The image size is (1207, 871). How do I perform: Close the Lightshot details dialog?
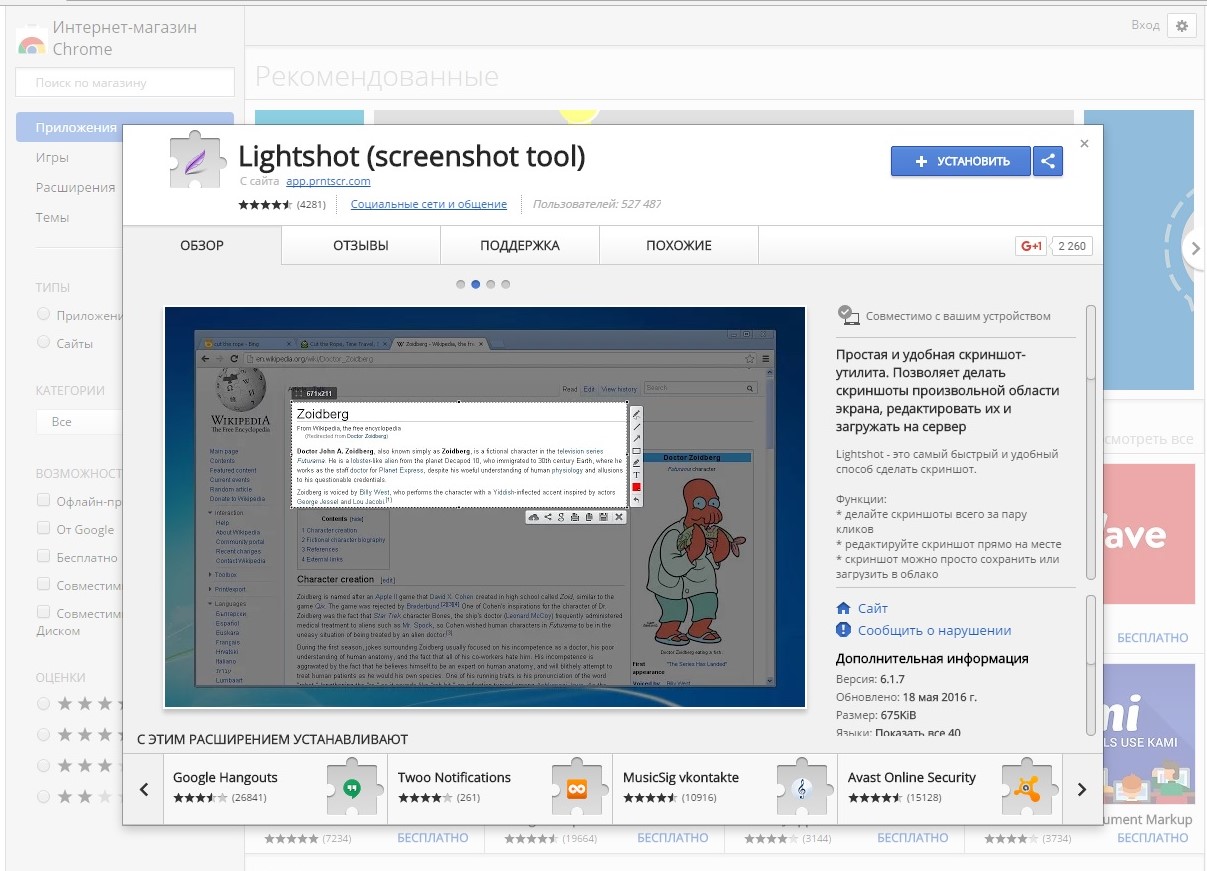click(1085, 144)
